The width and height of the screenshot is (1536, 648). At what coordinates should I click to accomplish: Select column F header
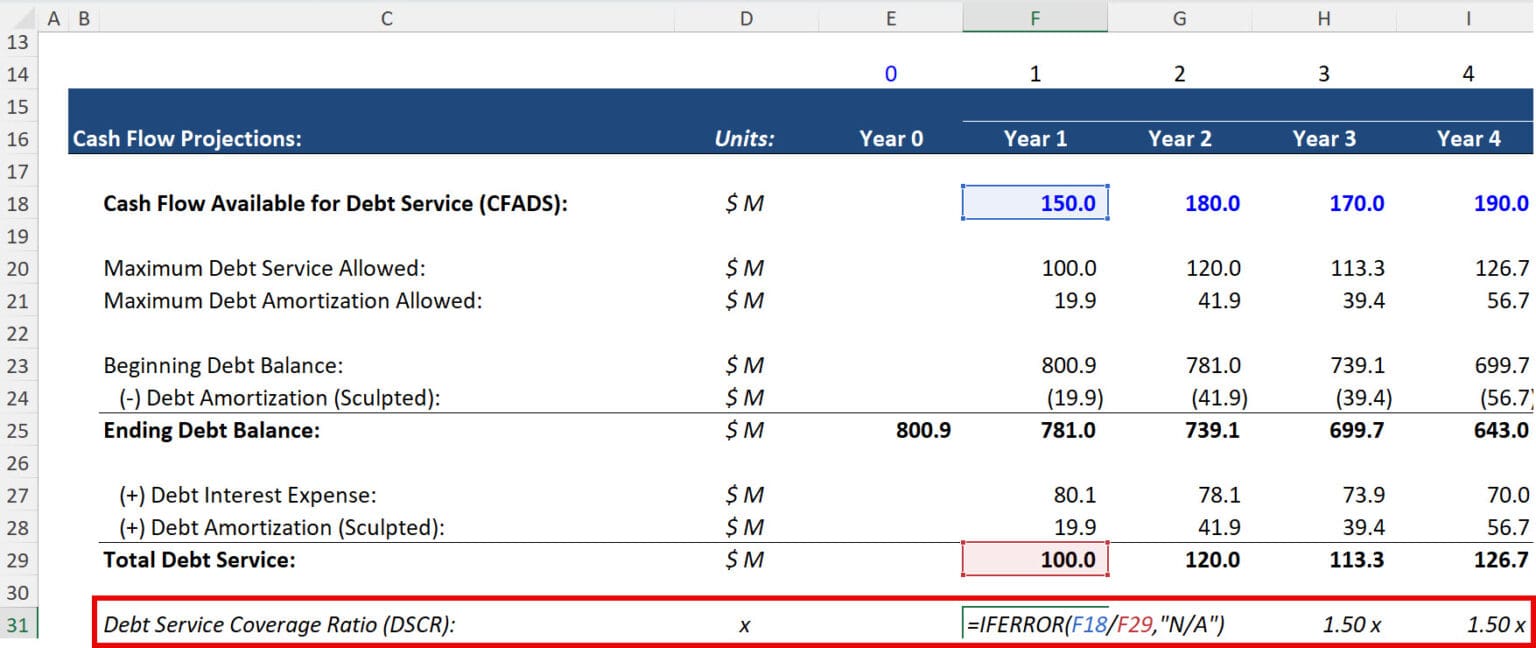(x=1035, y=17)
